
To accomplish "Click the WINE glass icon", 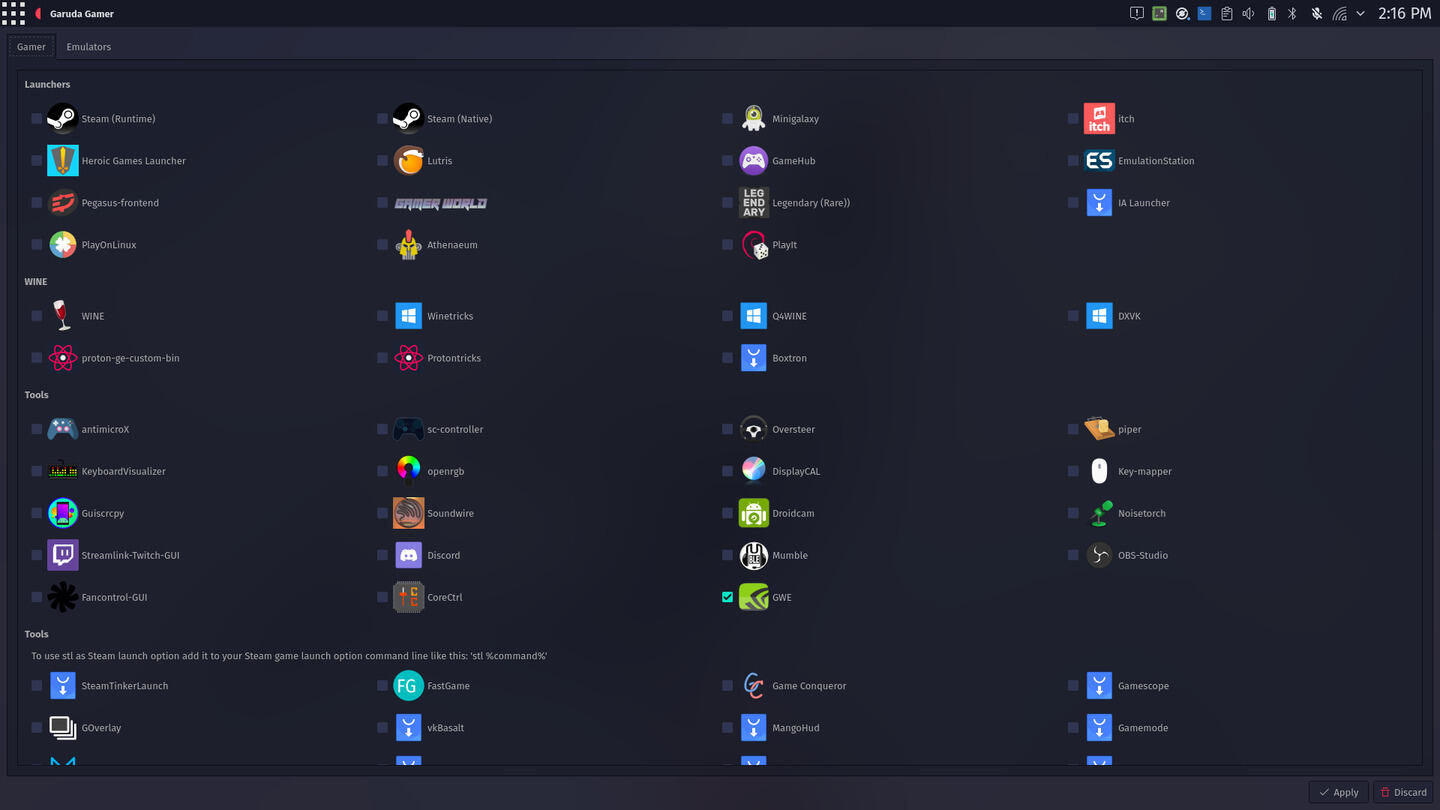I will [x=63, y=315].
